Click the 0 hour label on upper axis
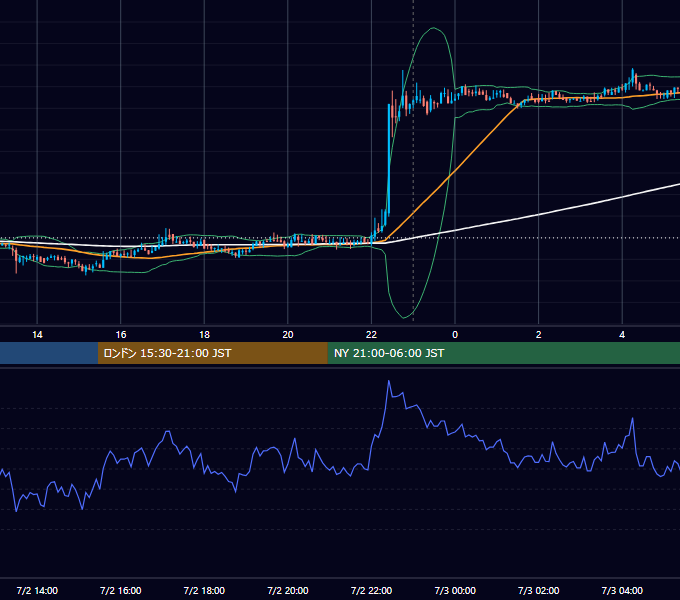The width and height of the screenshot is (680, 600). pyautogui.click(x=455, y=335)
